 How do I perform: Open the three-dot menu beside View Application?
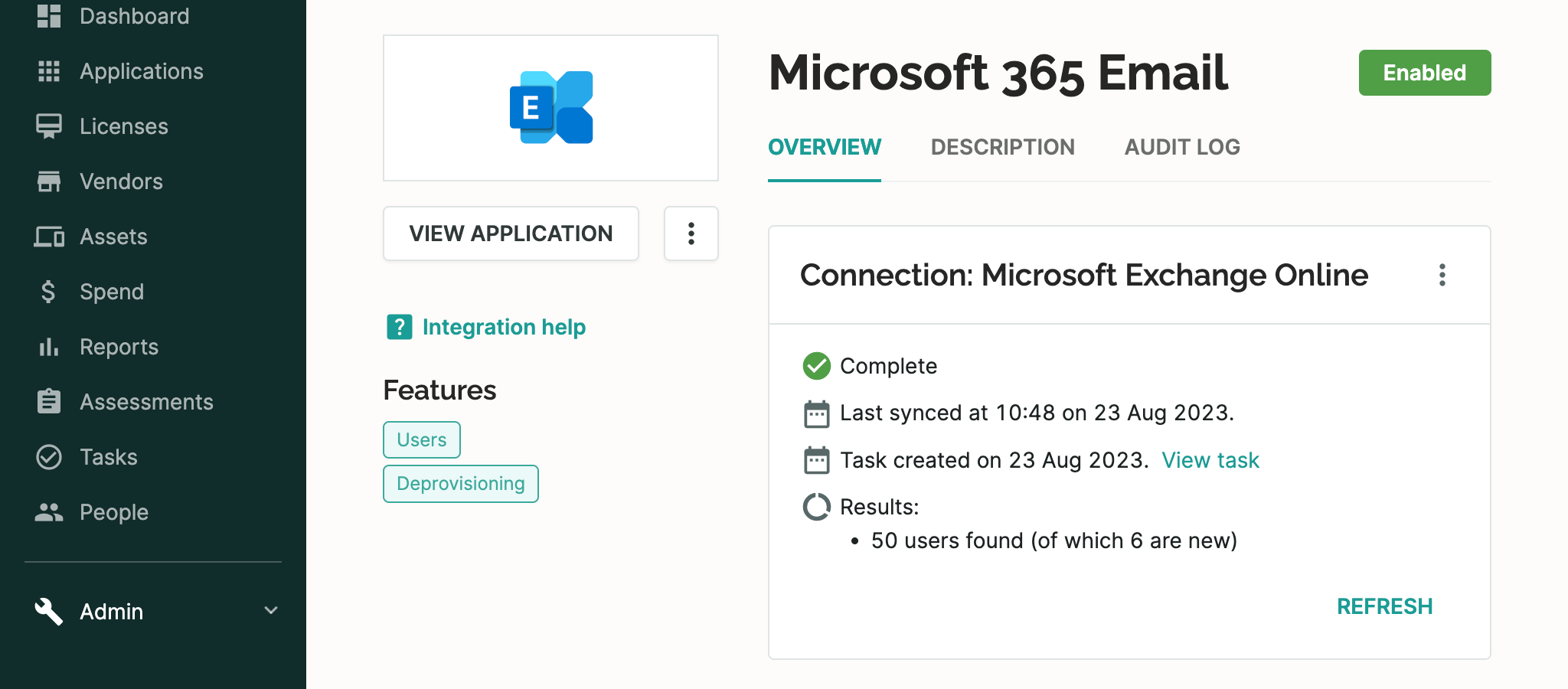(691, 233)
